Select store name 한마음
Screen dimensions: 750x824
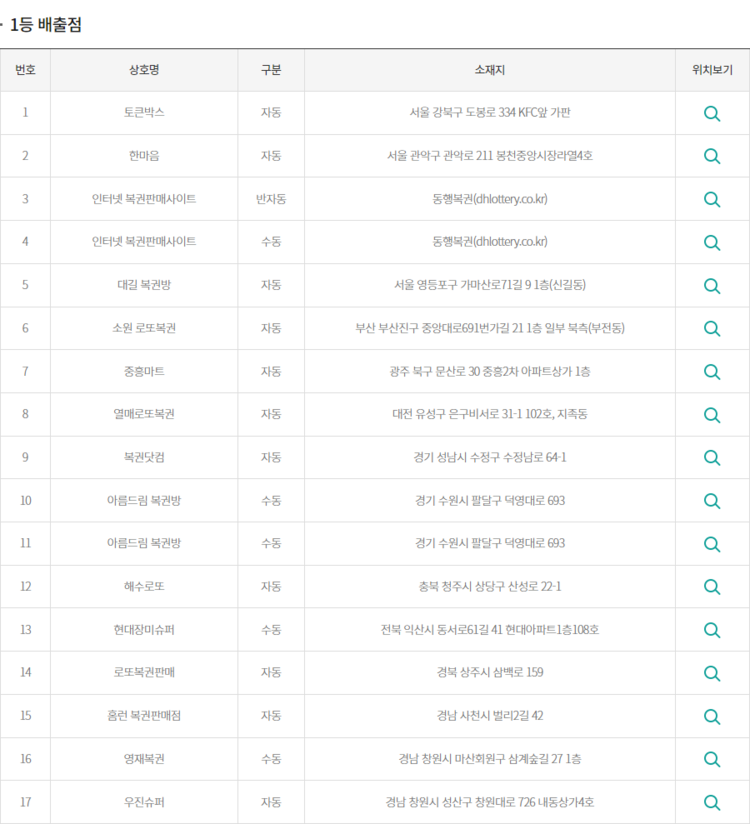coord(144,156)
